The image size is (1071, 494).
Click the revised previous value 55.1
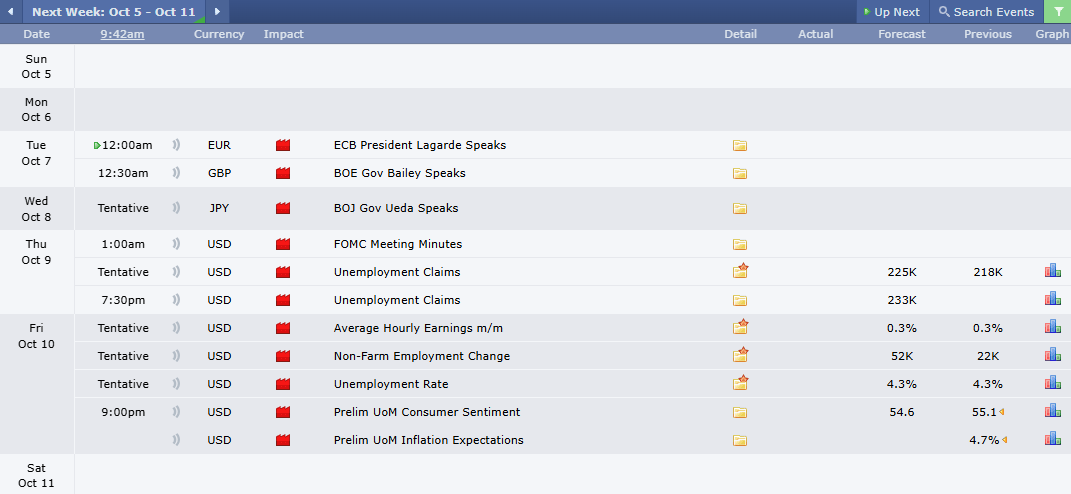click(x=984, y=412)
